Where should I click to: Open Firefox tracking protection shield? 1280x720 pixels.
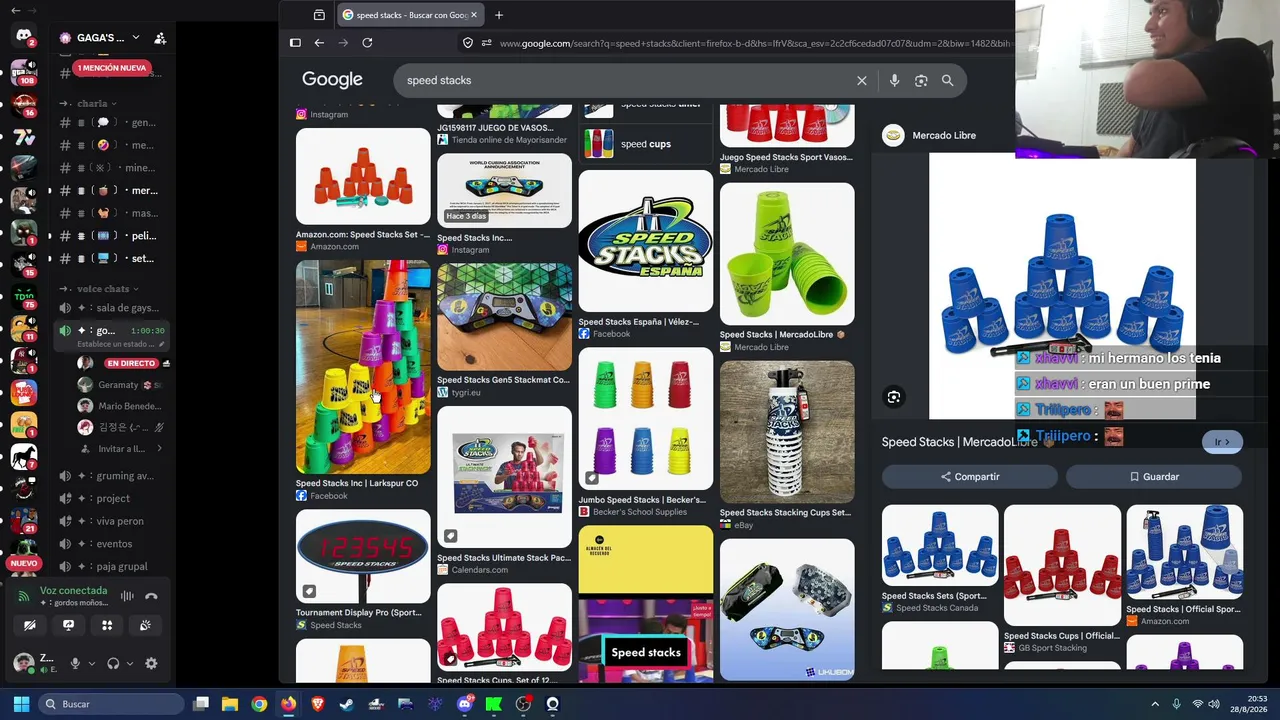(468, 43)
